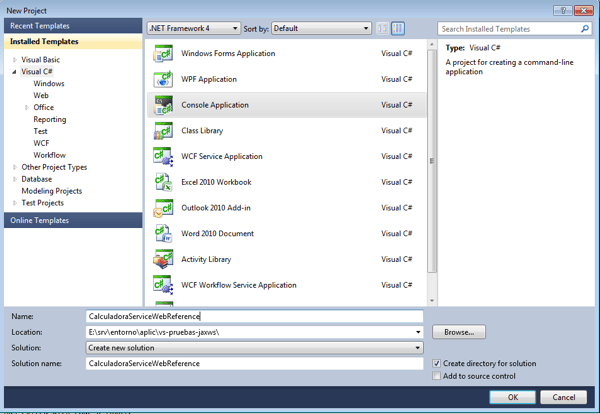Choose the Activity Library template icon
The height and width of the screenshot is (414, 600).
[x=163, y=260]
